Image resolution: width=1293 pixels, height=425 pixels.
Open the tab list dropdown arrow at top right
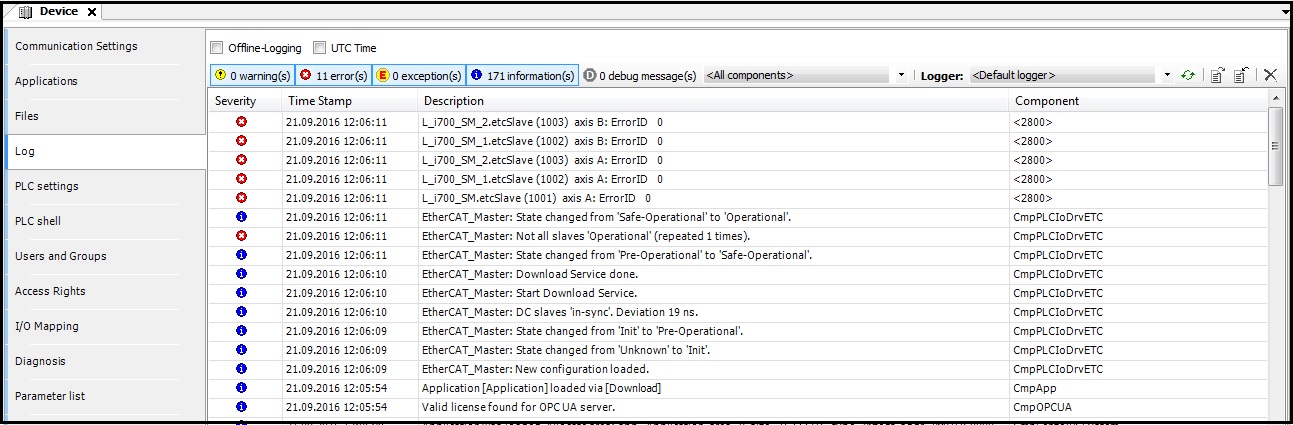coord(1285,12)
